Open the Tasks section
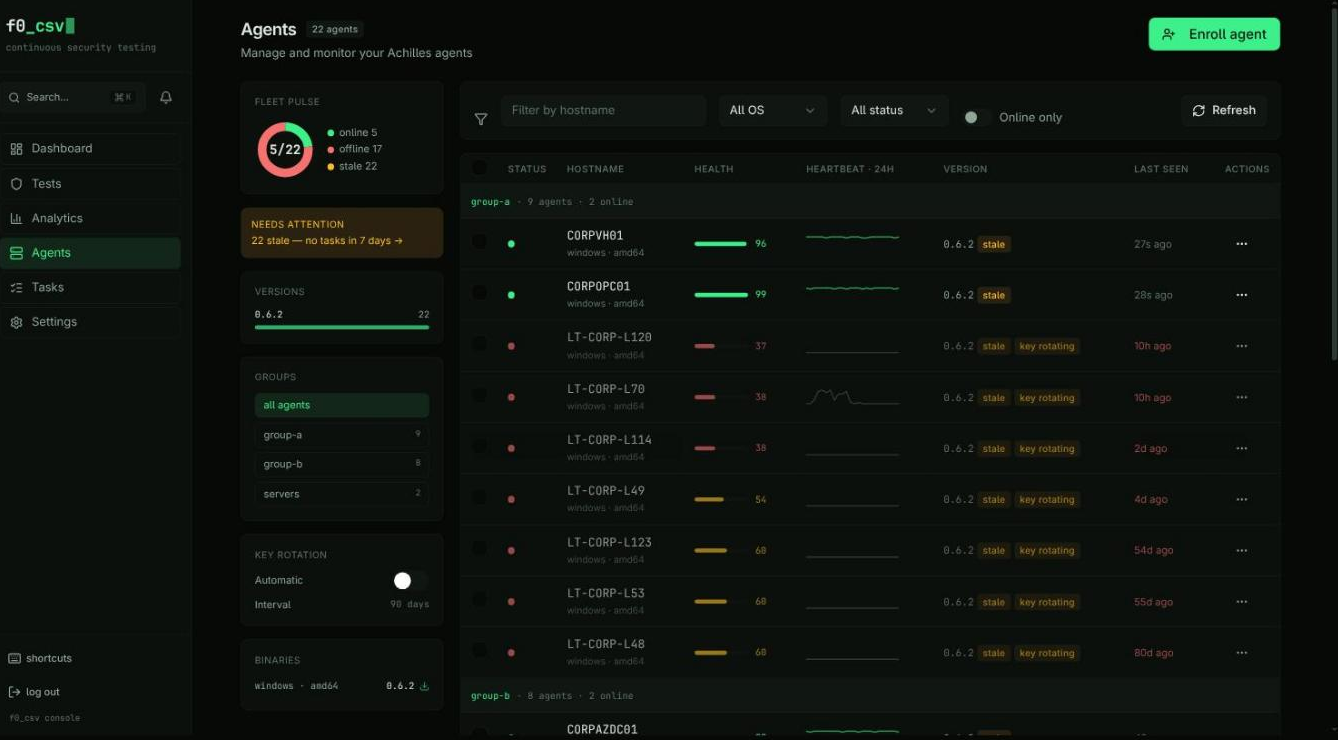1338x740 pixels. tap(91, 287)
